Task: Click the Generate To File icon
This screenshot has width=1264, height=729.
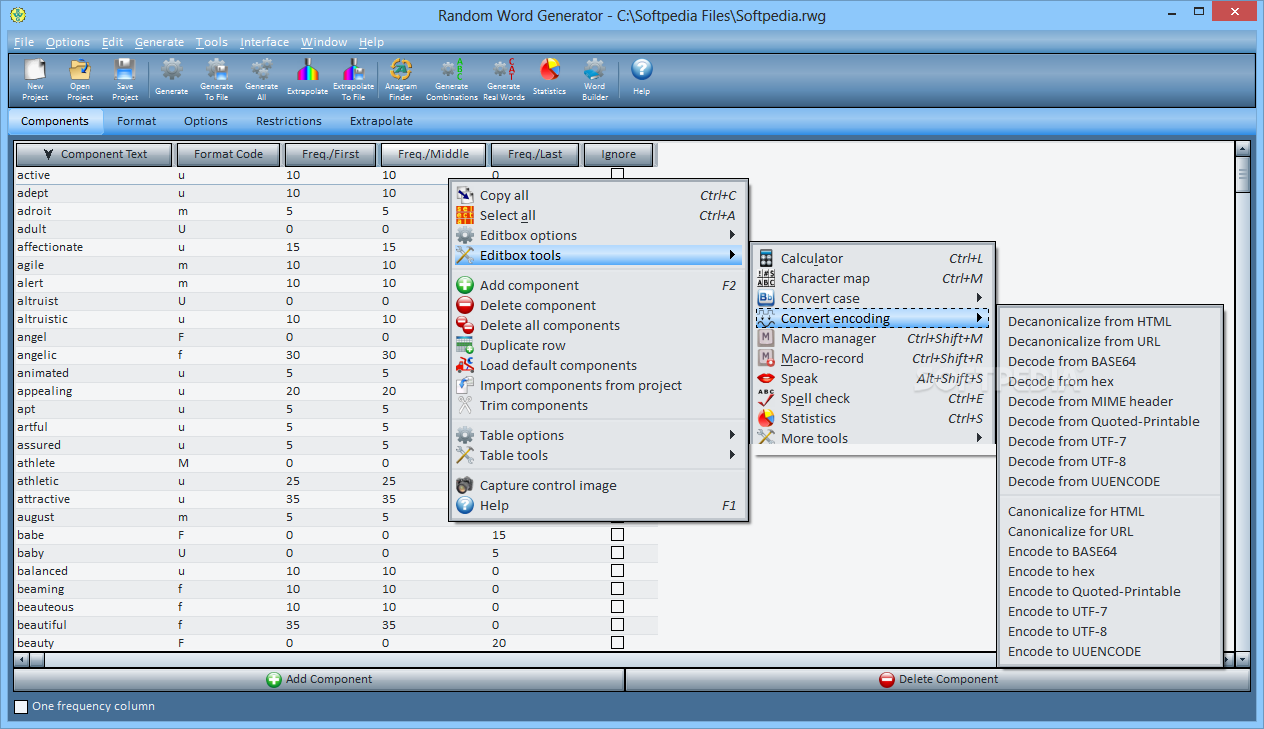Action: (217, 79)
